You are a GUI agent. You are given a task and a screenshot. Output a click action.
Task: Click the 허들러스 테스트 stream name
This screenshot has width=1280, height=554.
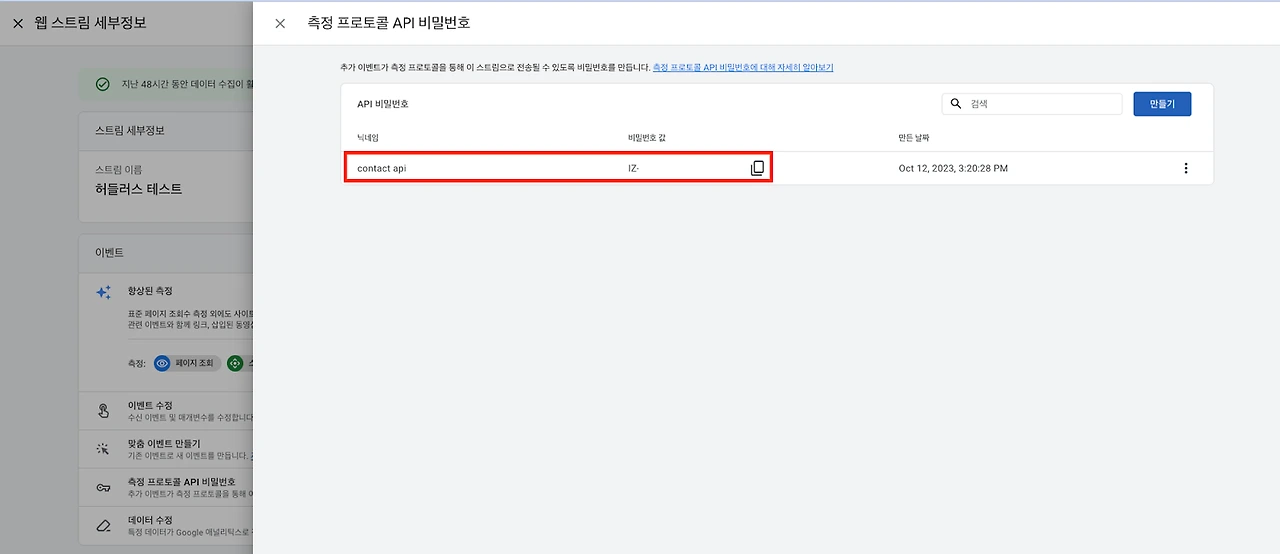(x=138, y=189)
